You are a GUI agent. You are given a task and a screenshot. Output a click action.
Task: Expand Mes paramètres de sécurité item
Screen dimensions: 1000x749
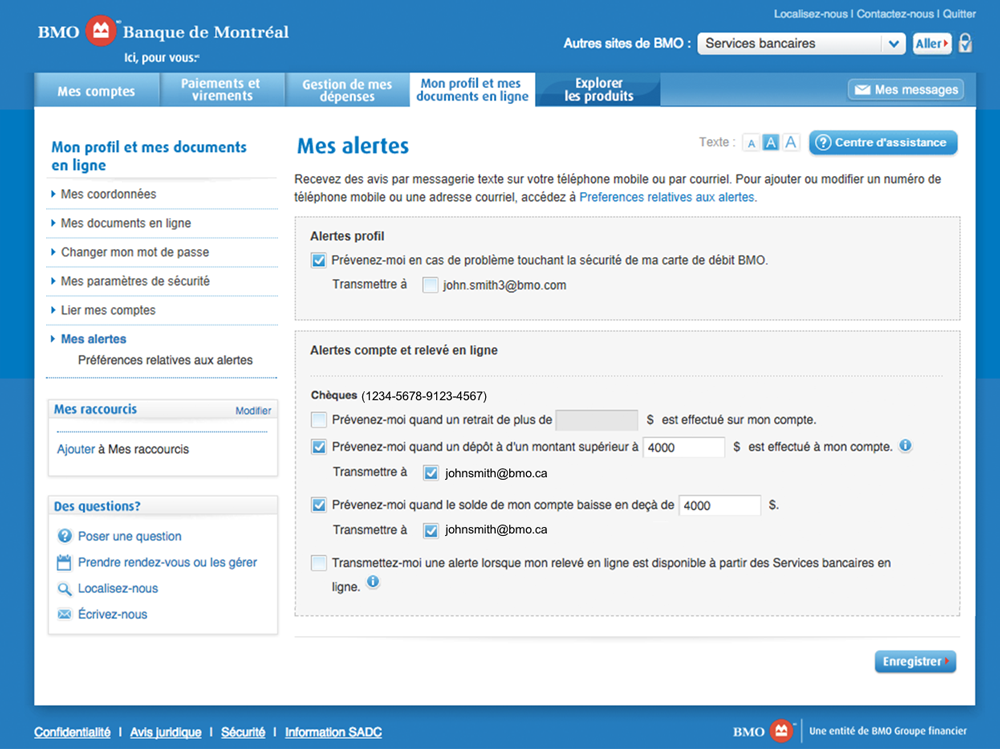point(135,281)
